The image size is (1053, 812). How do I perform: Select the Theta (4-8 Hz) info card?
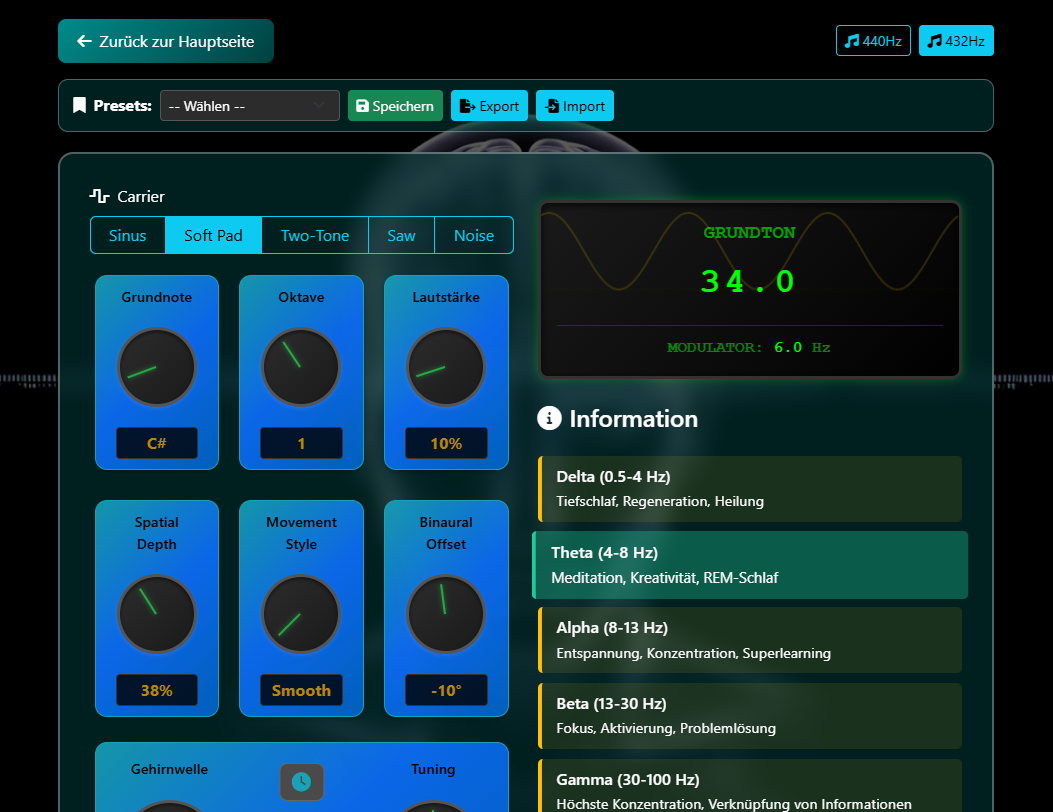[x=750, y=565]
